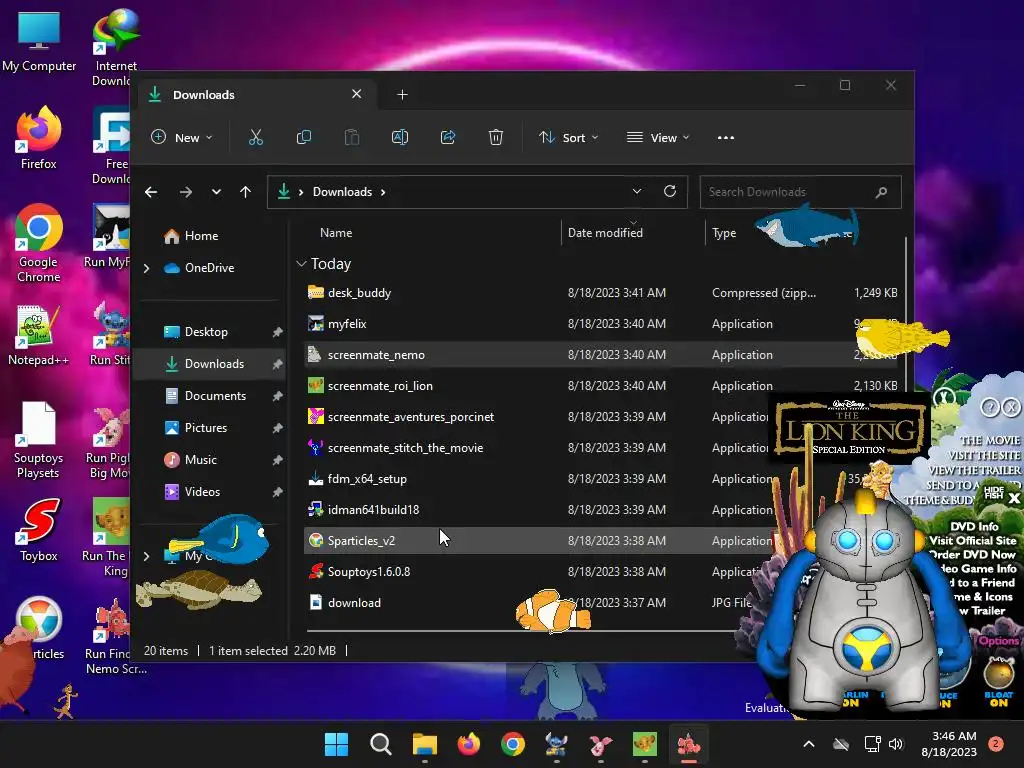Open Google Chrome desktop shortcut
Screen dimensions: 1024x768
point(39,243)
